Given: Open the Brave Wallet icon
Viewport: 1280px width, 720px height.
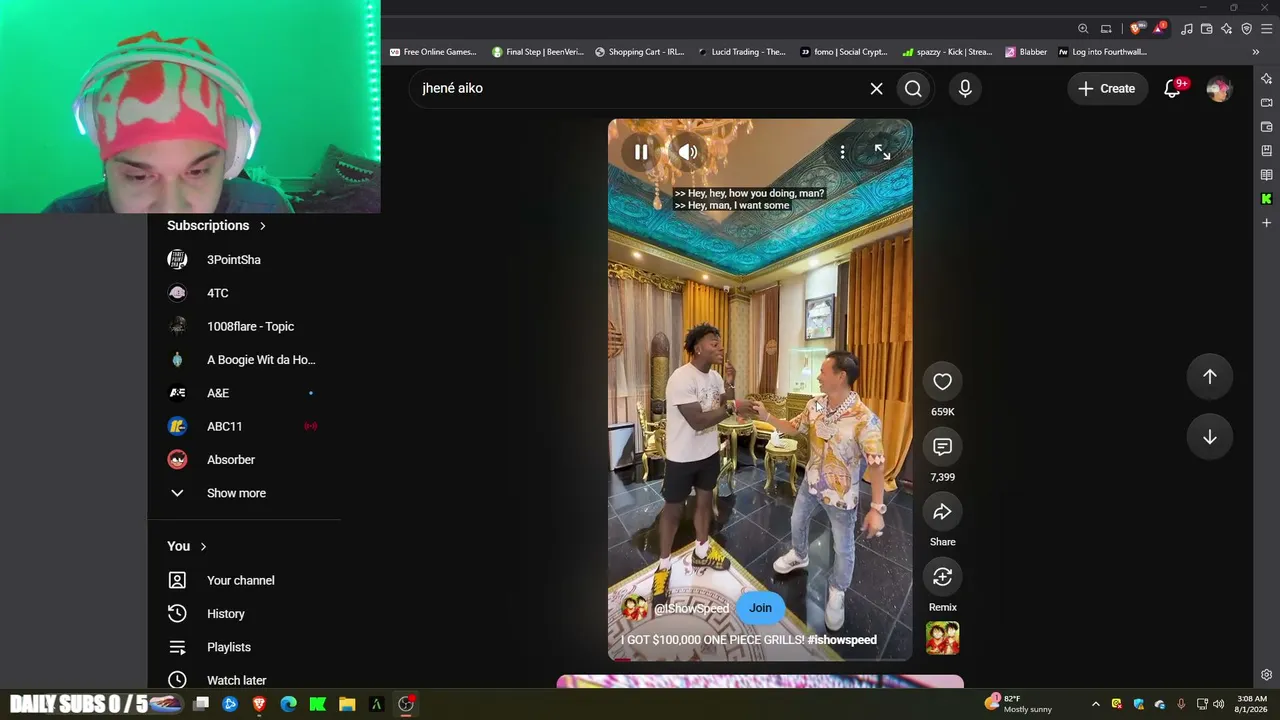Looking at the screenshot, I should [1207, 29].
